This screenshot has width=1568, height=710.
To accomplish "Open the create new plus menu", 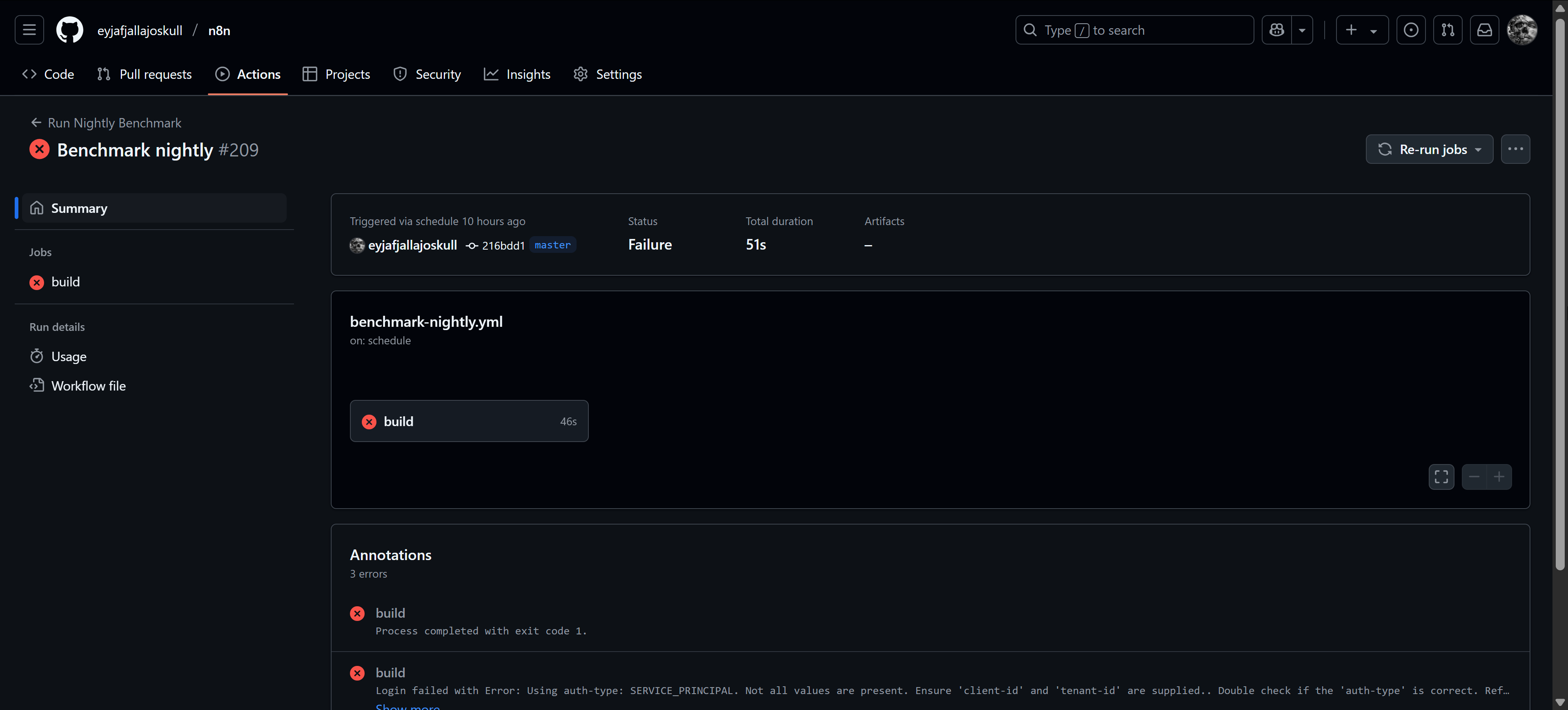I will pos(1362,30).
